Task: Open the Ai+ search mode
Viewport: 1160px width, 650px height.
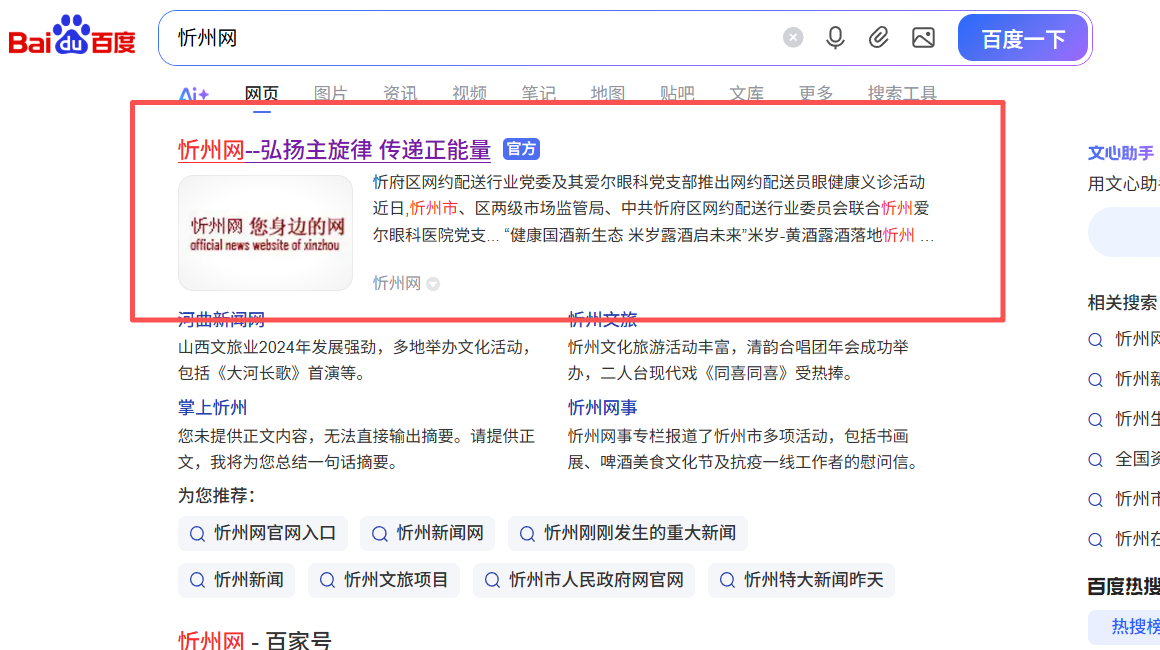Action: 193,93
